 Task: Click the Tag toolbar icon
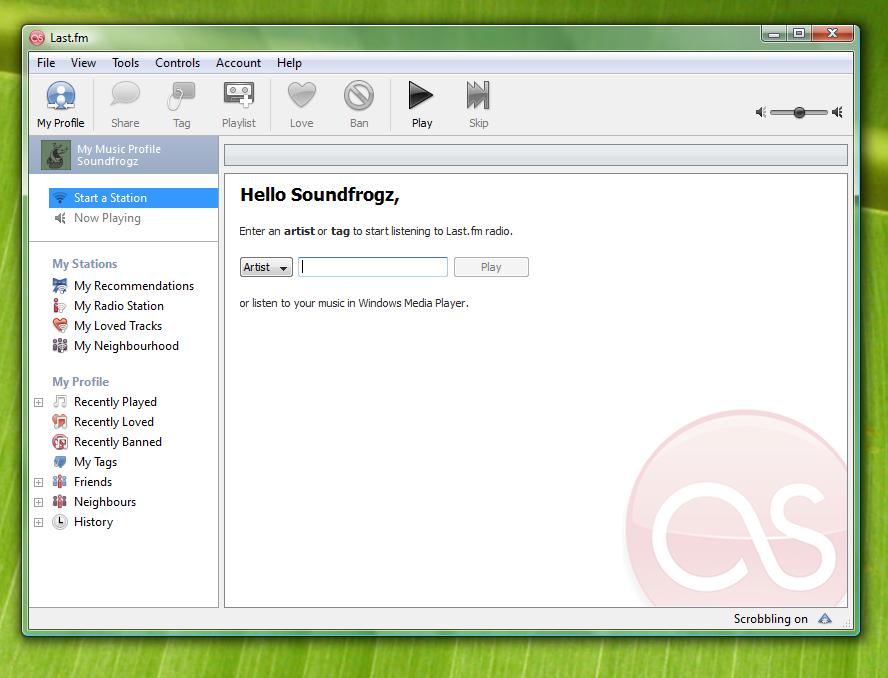[182, 96]
